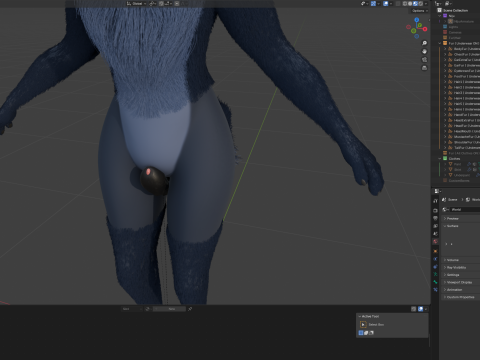Image resolution: width=480 pixels, height=360 pixels.
Task: Click the red X axis on the navigation gizmo
Action: [425, 29]
